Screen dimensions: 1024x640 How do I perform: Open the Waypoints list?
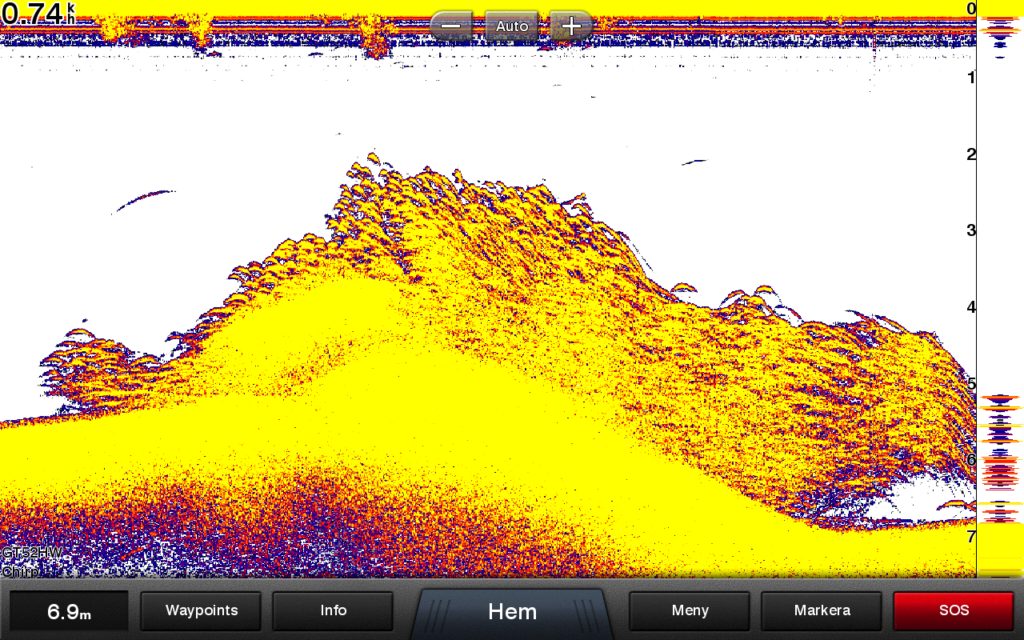click(201, 610)
